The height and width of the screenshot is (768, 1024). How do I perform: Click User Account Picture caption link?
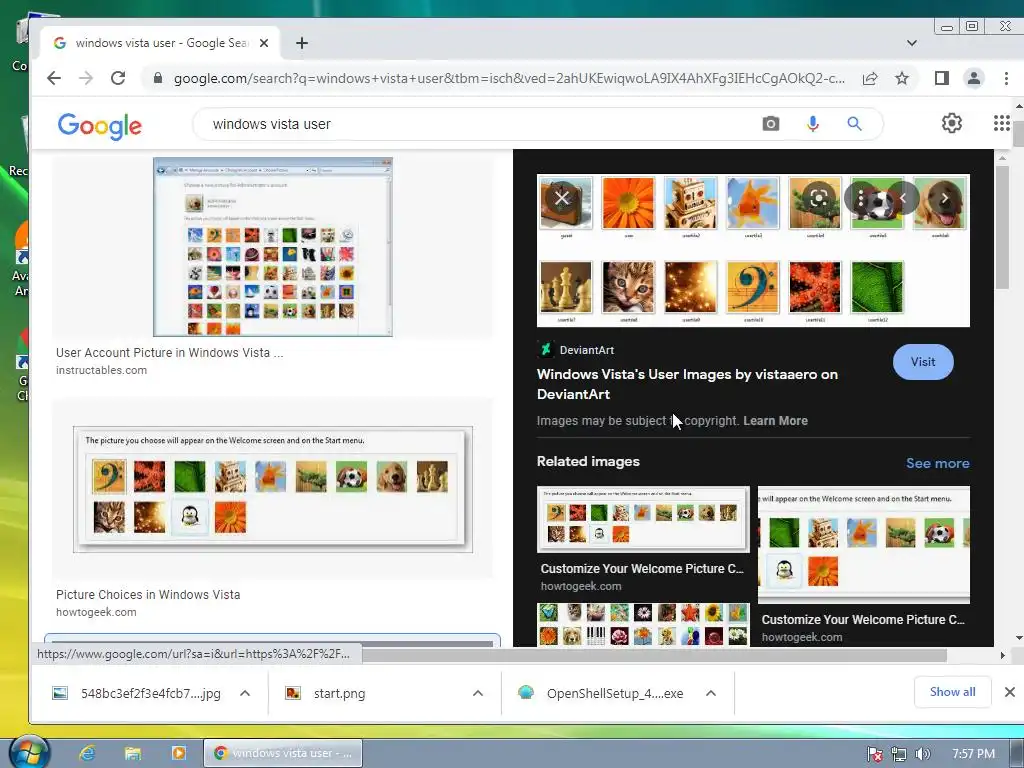click(x=170, y=353)
